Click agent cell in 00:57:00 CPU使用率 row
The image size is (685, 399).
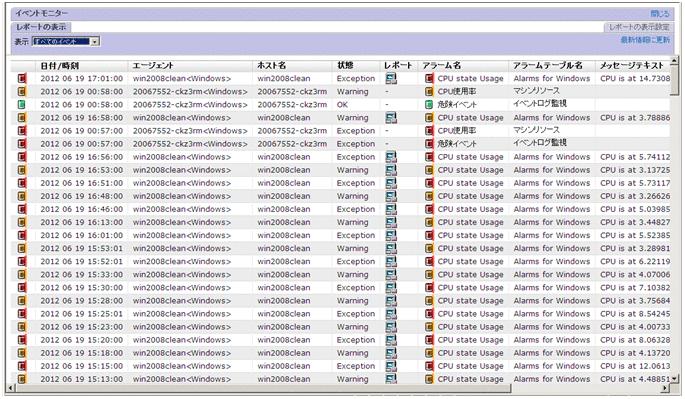pyautogui.click(x=190, y=131)
